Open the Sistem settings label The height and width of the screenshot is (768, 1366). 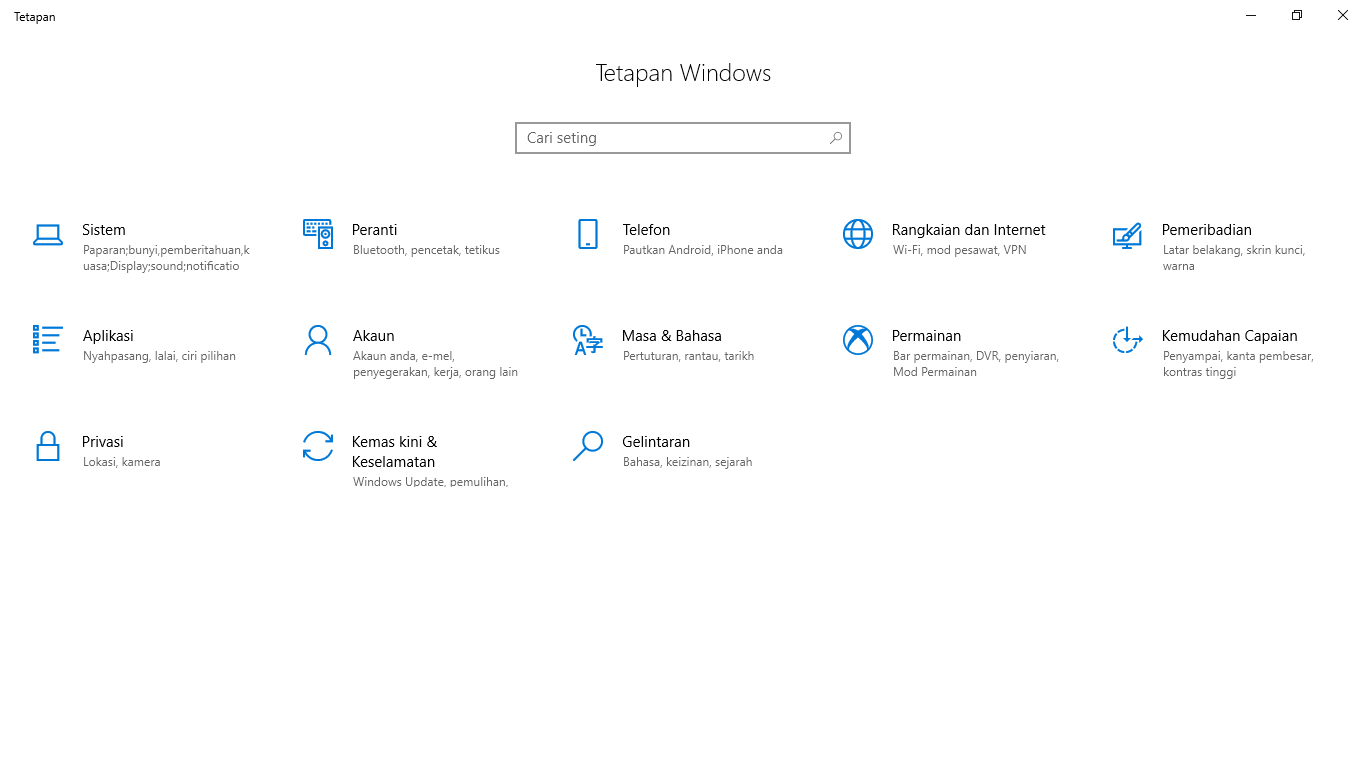click(x=104, y=230)
